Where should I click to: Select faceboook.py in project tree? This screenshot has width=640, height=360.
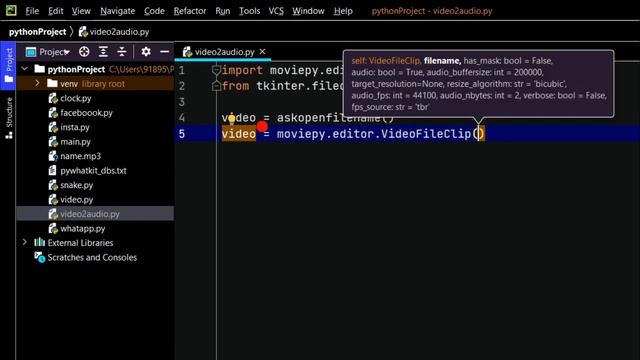(x=86, y=113)
